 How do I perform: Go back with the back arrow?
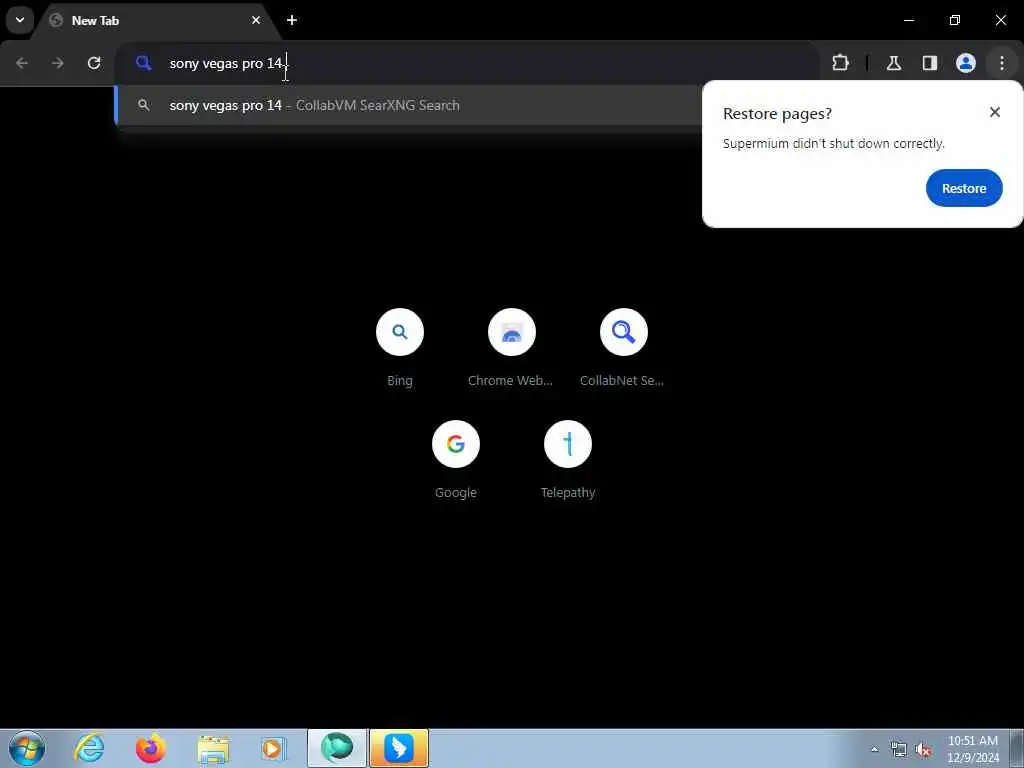pos(22,63)
